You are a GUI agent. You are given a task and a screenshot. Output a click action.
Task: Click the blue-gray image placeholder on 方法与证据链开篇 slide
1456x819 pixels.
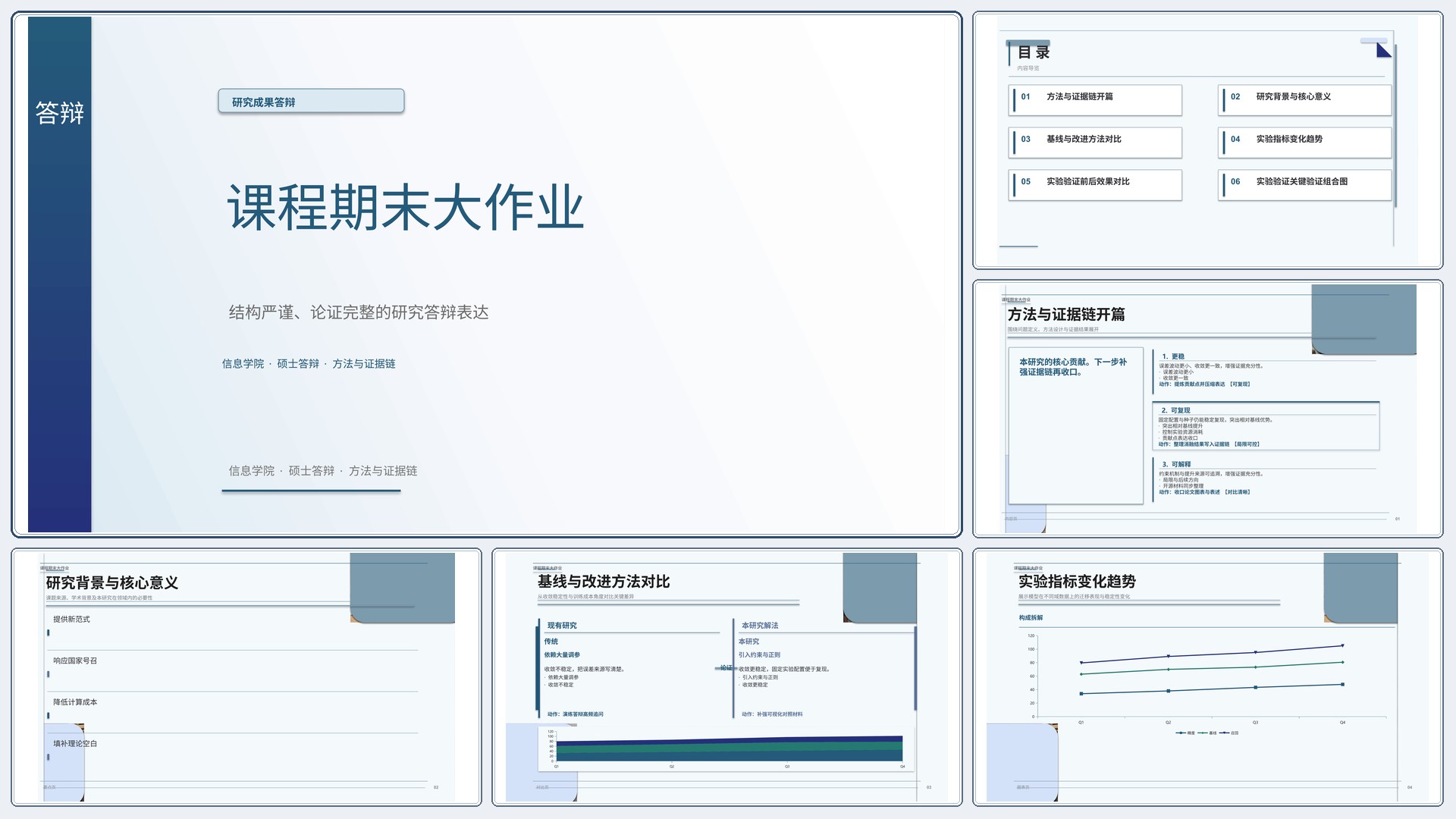pos(1363,319)
